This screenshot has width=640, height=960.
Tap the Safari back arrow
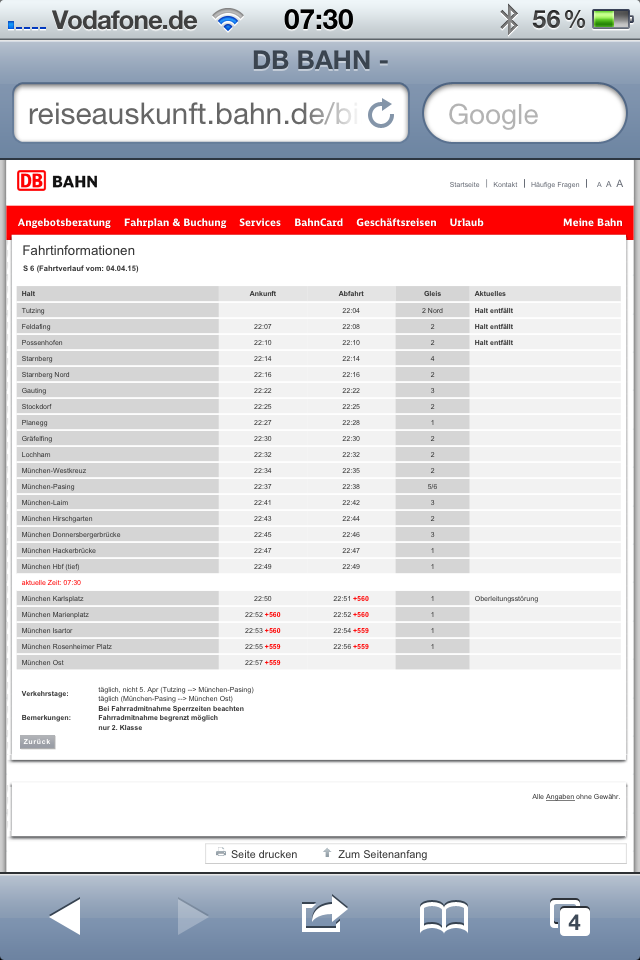(x=66, y=917)
